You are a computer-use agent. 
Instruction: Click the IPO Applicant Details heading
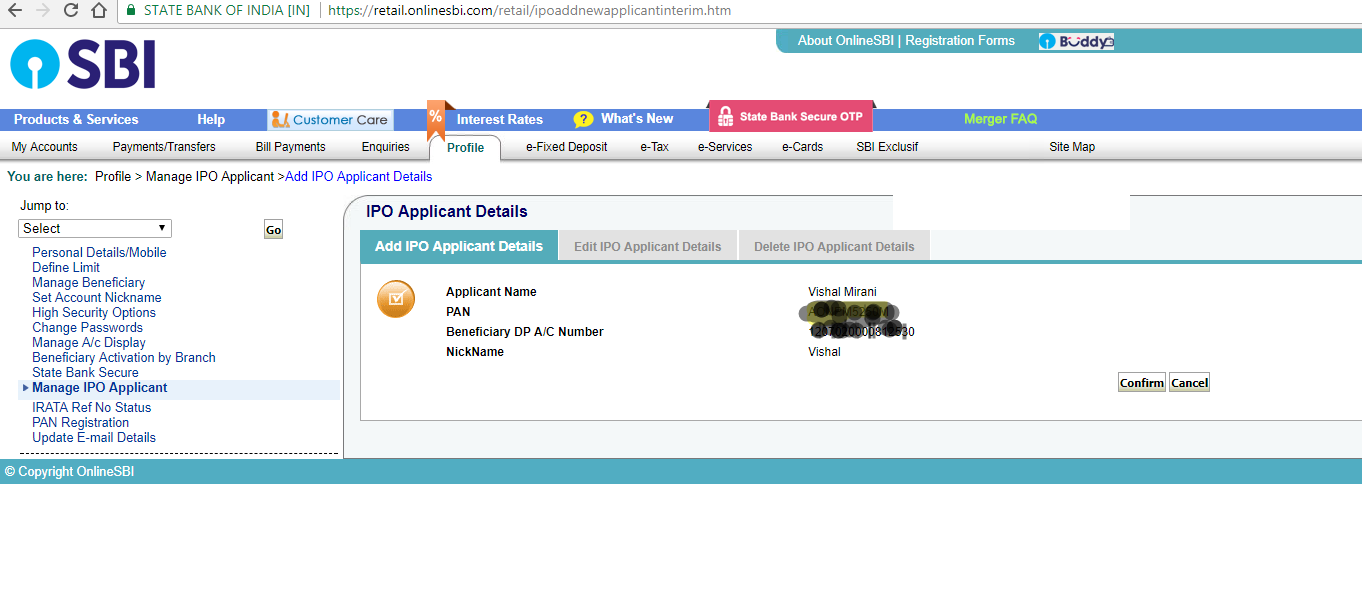pyautogui.click(x=447, y=212)
